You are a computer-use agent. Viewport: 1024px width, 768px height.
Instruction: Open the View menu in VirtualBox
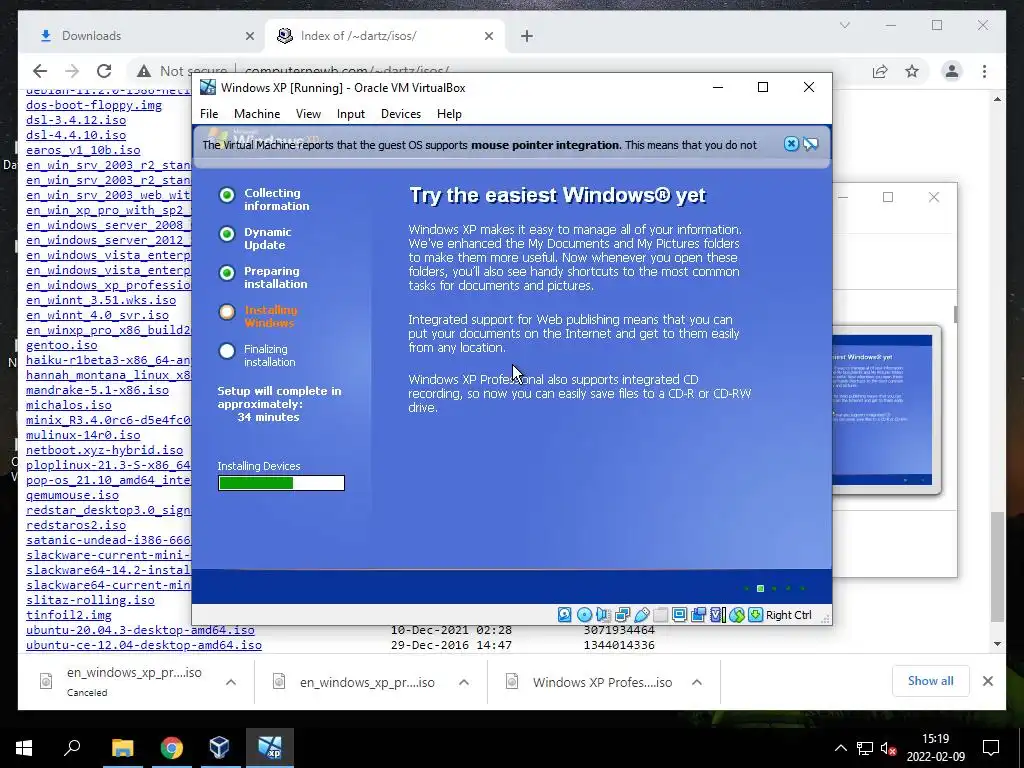(308, 114)
